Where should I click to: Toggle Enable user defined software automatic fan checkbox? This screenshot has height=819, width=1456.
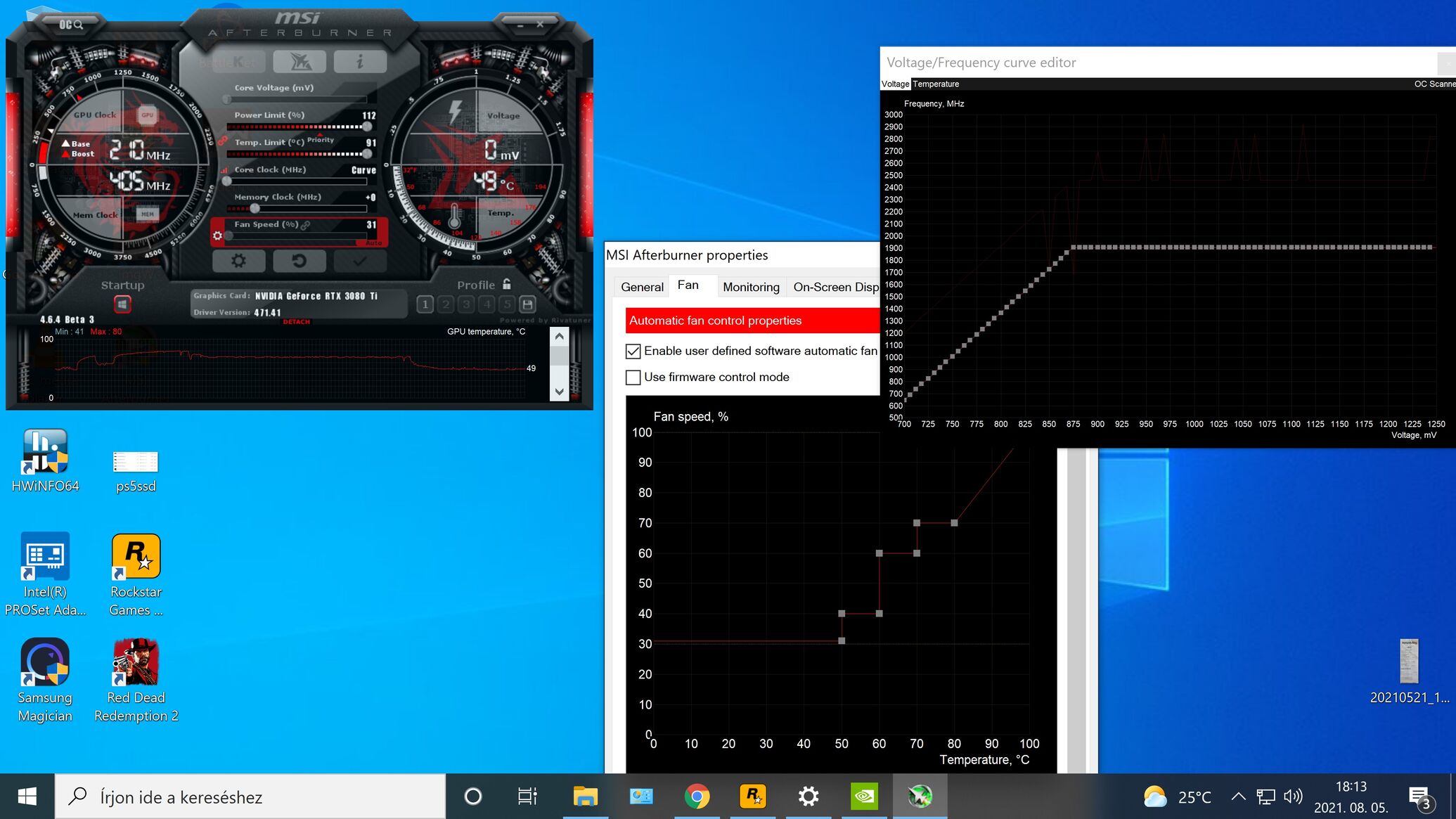tap(633, 351)
